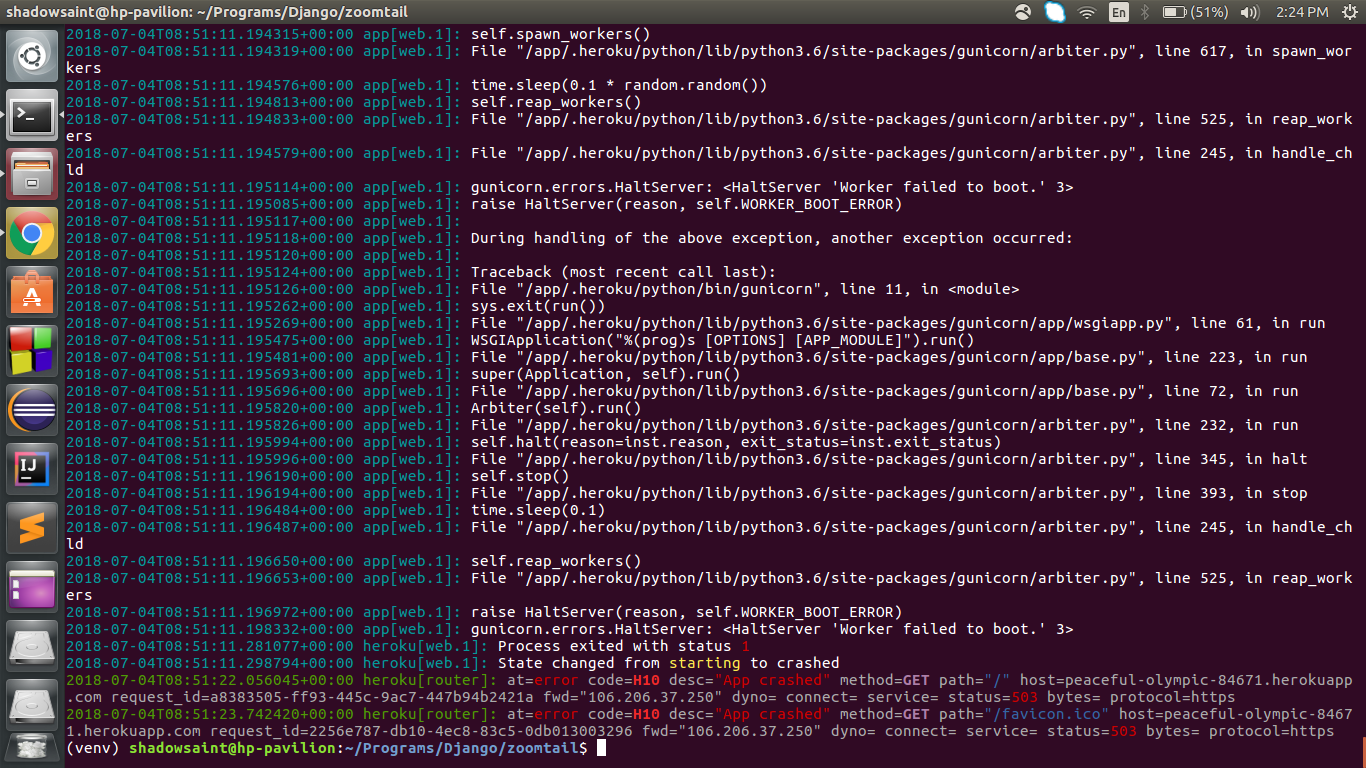This screenshot has height=768, width=1366.
Task: Click the arbiter.py 'line 232, in run' text
Action: click(x=1227, y=425)
